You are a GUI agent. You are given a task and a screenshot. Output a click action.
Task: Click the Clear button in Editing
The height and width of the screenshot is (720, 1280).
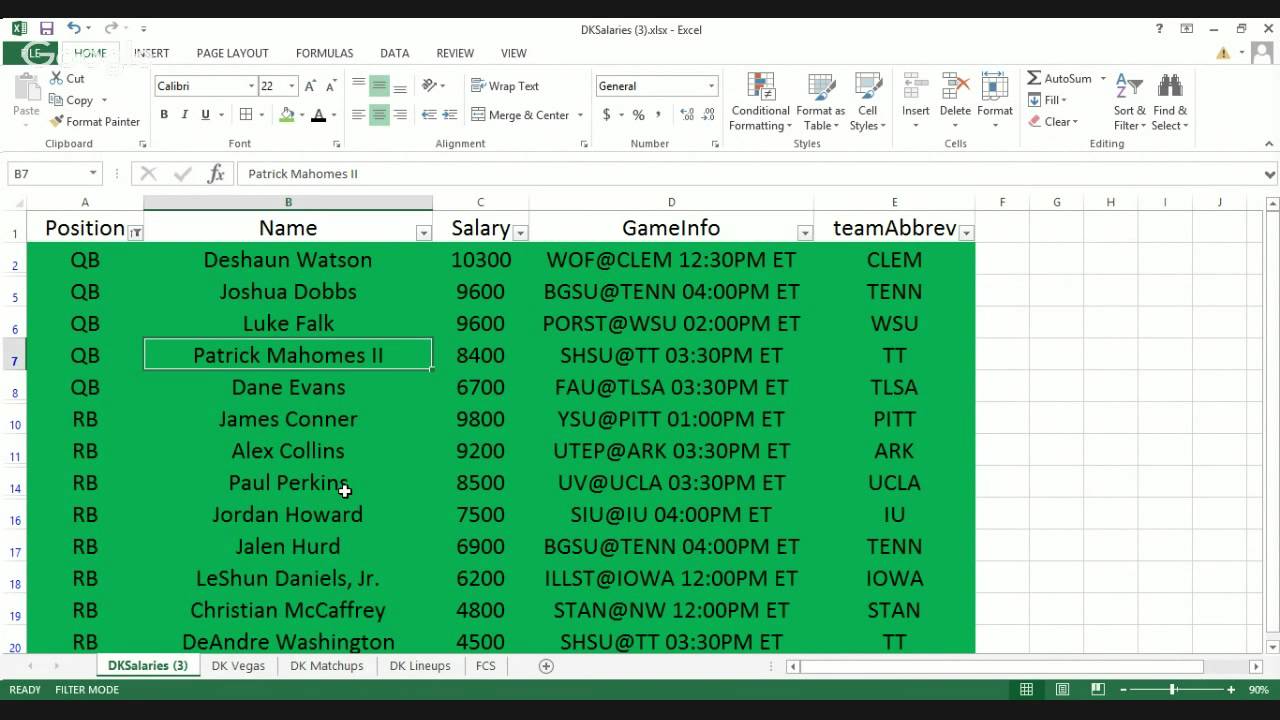(x=1053, y=122)
